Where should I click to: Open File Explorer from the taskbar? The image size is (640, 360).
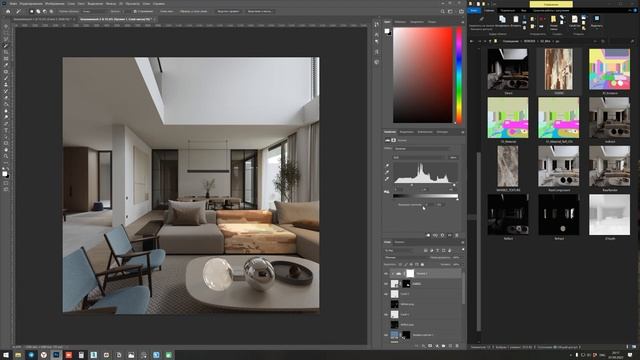tap(18, 355)
